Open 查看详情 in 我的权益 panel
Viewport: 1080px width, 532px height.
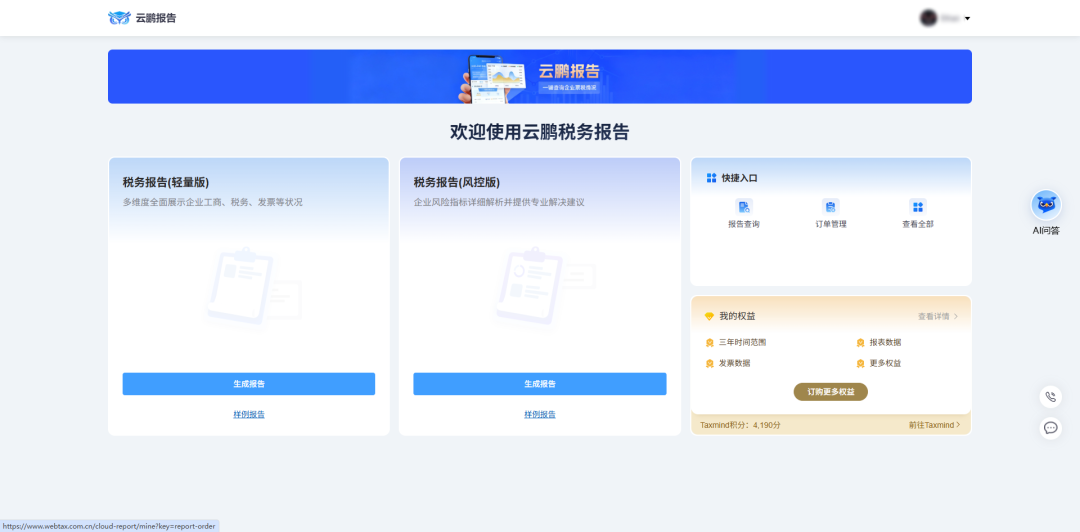tap(937, 316)
